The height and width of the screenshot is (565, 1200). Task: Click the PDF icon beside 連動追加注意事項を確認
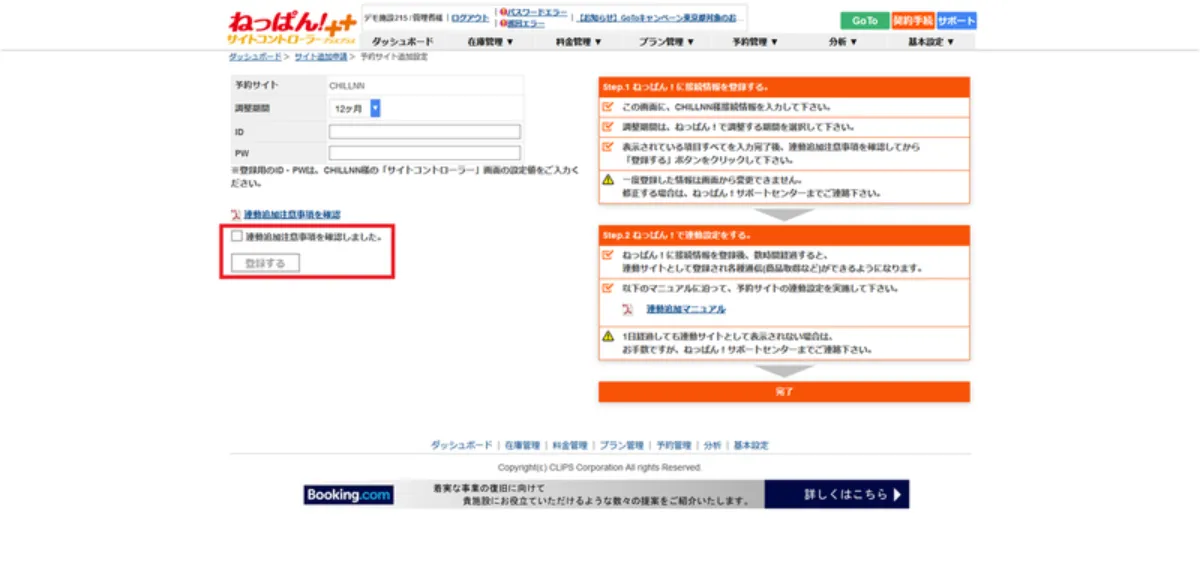coord(236,215)
